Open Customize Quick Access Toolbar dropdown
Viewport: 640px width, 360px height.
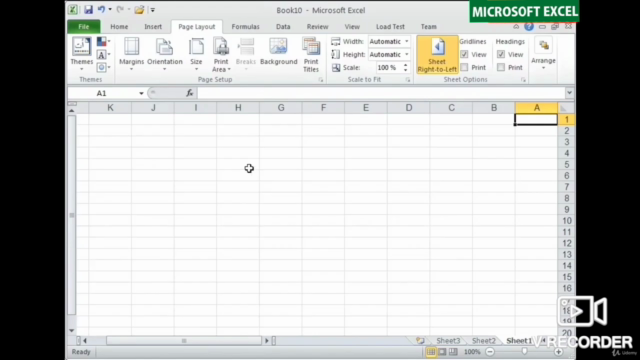pyautogui.click(x=153, y=10)
